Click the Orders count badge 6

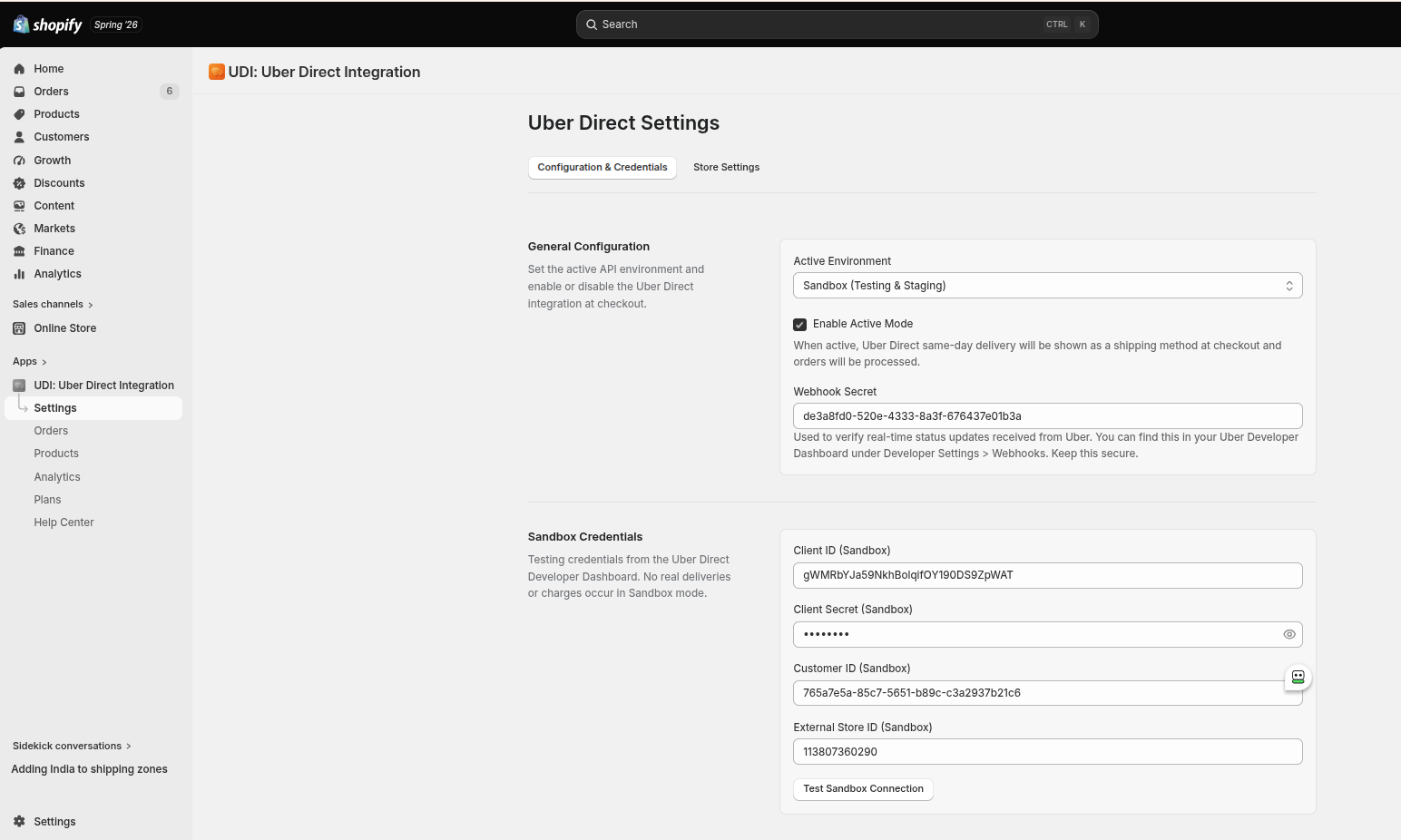(170, 92)
